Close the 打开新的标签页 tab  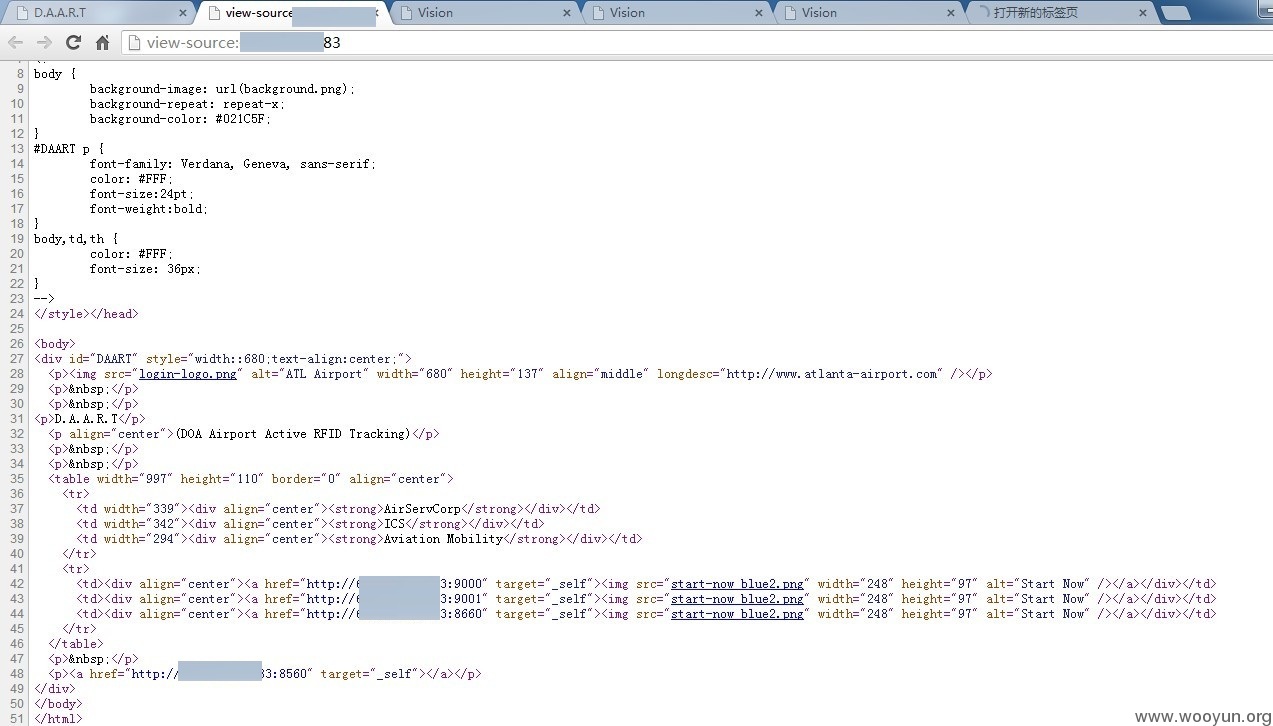(x=1143, y=13)
